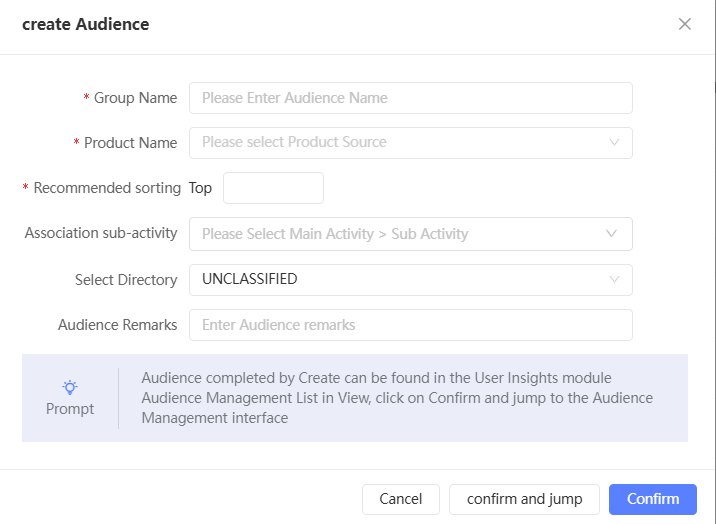Screen dimensions: 716x524
Task: Close the create Audience dialog
Action: 684,24
